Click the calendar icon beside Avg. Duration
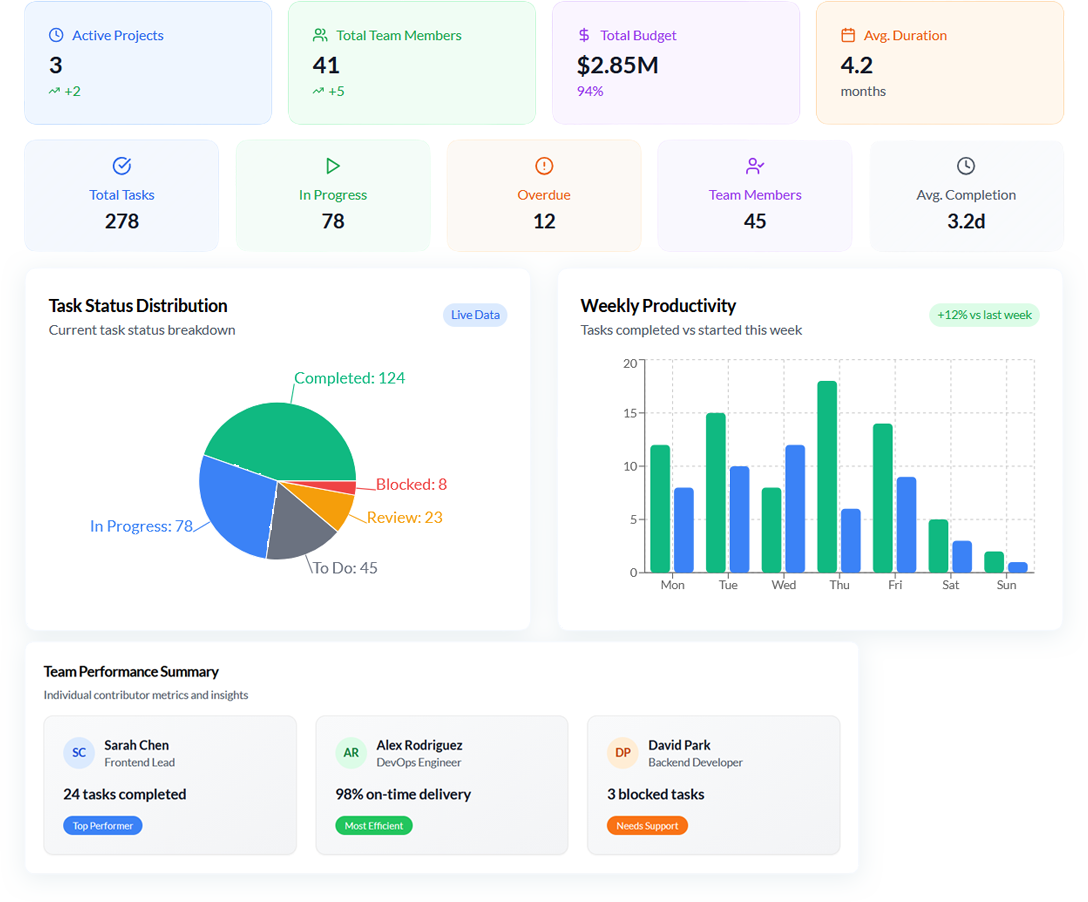This screenshot has width=1088, height=902. tap(848, 35)
